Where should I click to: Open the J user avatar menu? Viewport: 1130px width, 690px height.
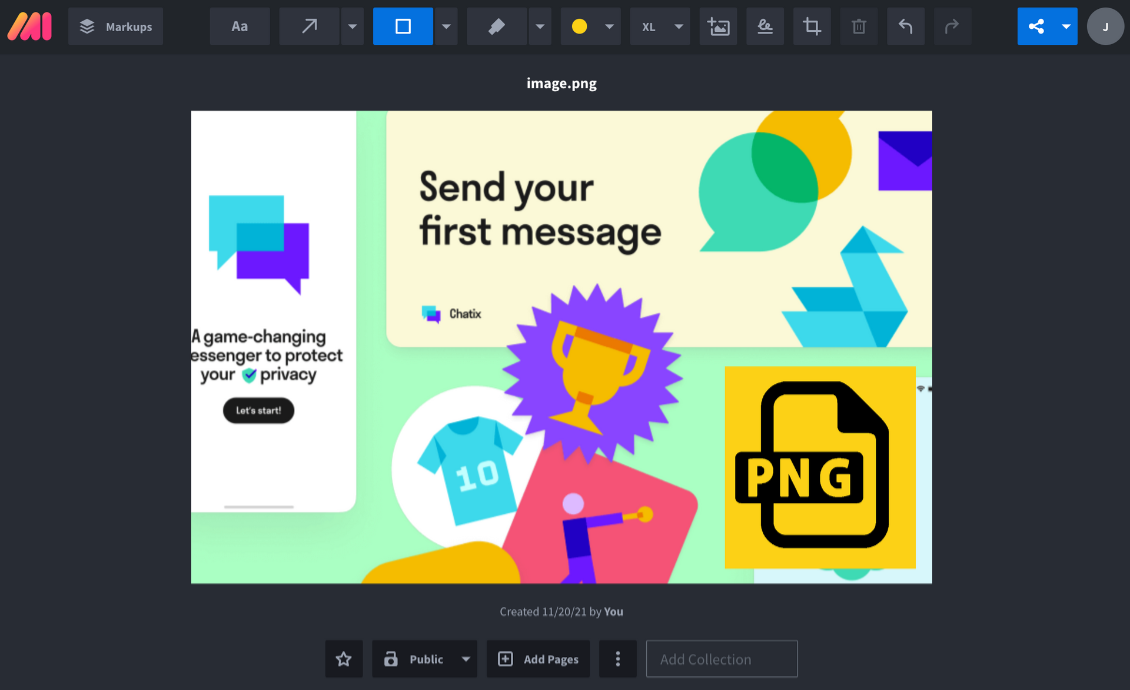click(x=1105, y=27)
